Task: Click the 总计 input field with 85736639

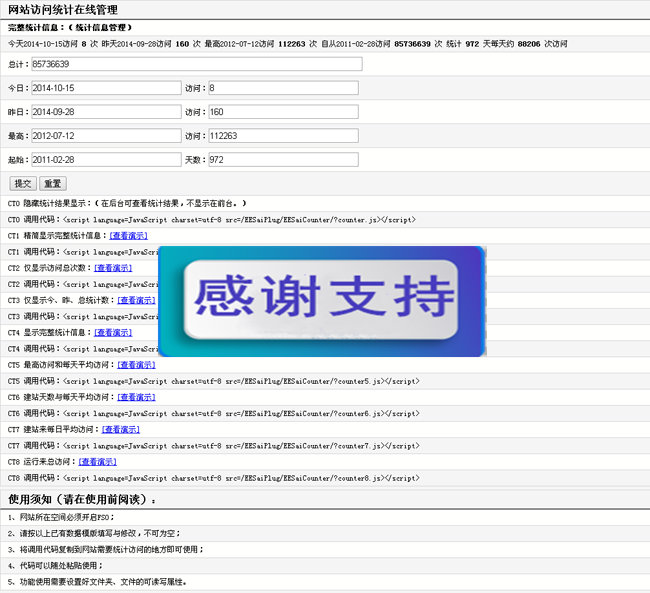Action: point(197,64)
